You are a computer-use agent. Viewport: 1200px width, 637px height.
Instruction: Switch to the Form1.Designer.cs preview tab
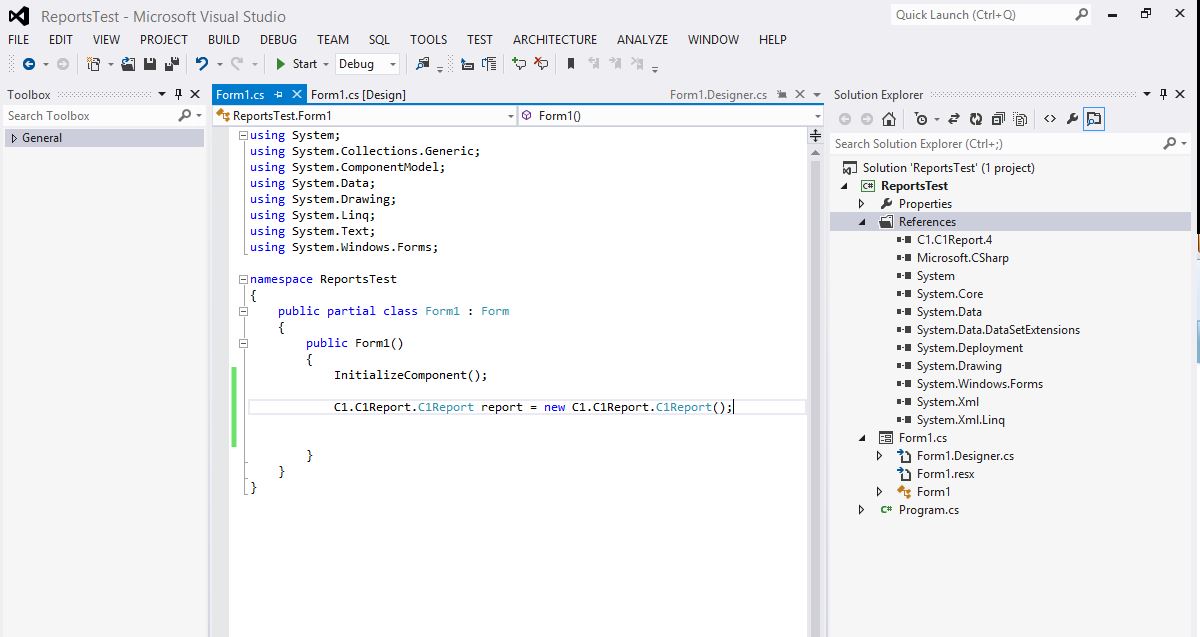pos(718,95)
